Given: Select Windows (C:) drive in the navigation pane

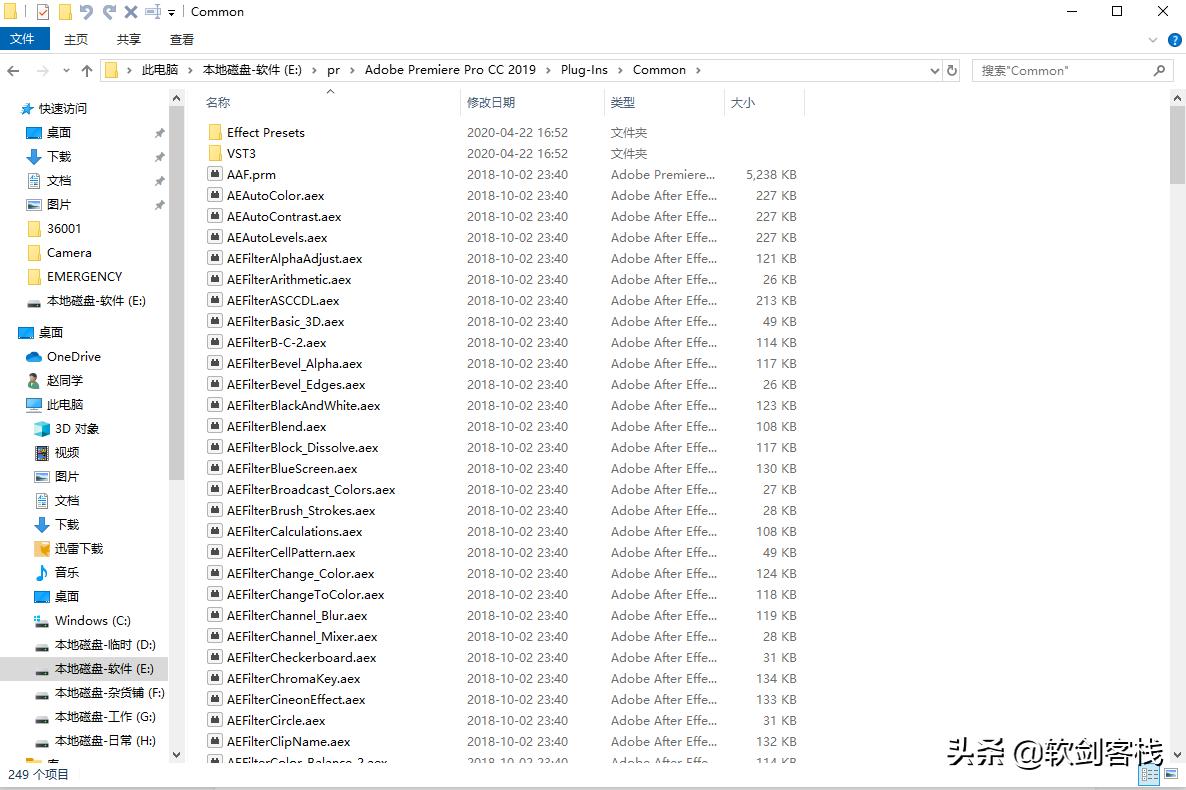Looking at the screenshot, I should point(92,621).
